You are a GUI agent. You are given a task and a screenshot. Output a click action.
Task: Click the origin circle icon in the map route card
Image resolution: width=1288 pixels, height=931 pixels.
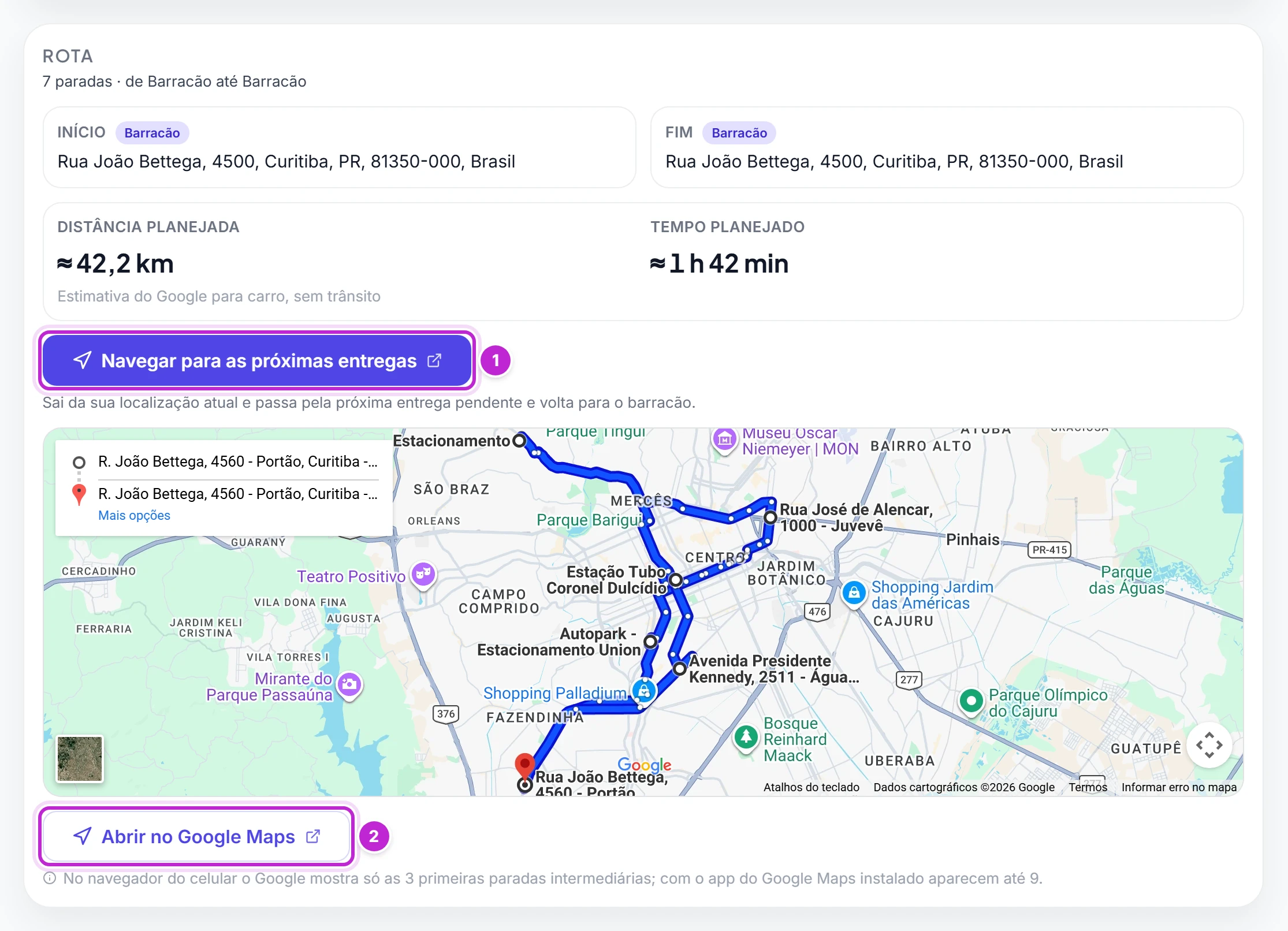point(79,463)
